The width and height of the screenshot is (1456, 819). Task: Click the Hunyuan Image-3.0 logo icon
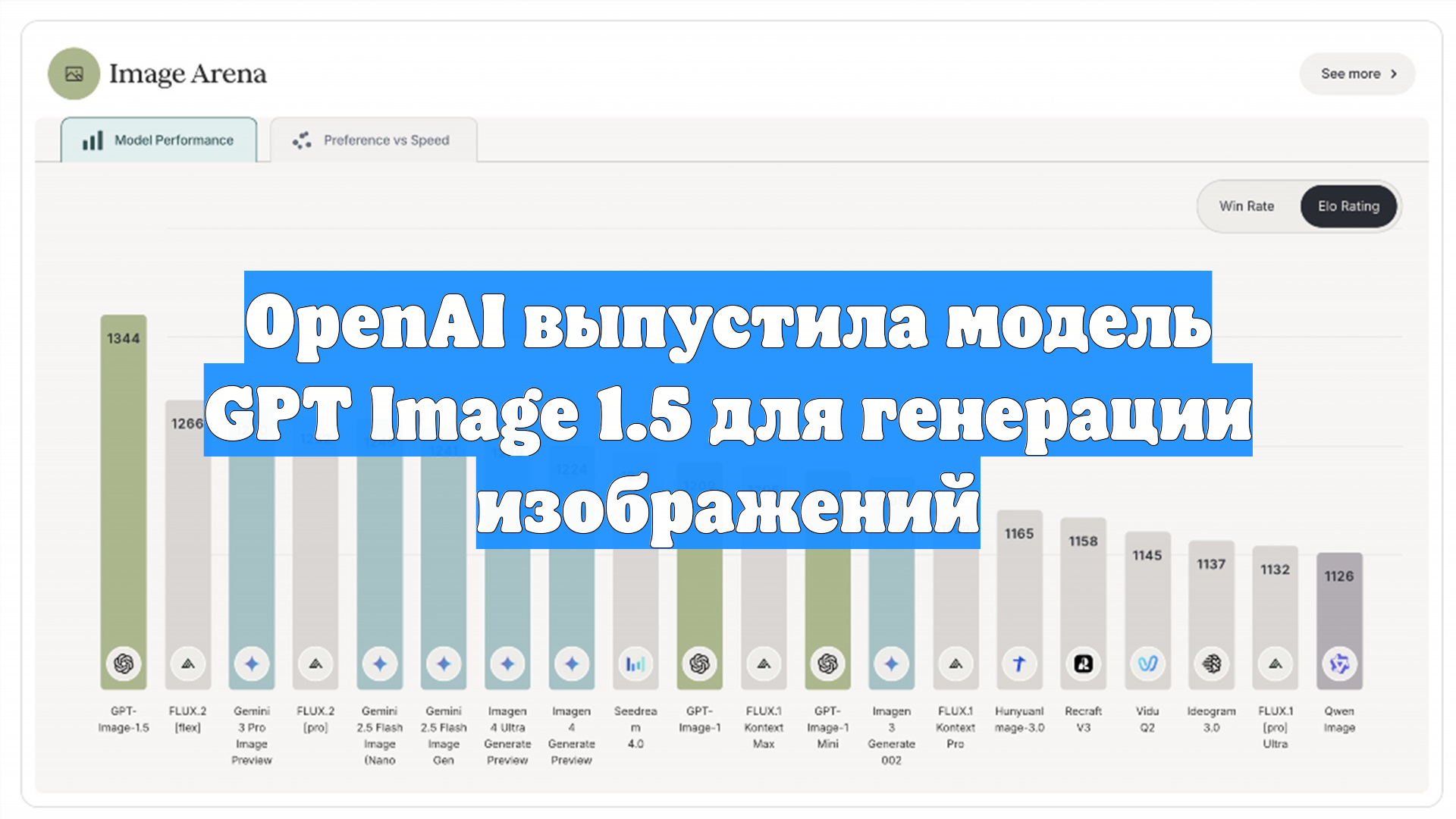tap(1019, 664)
